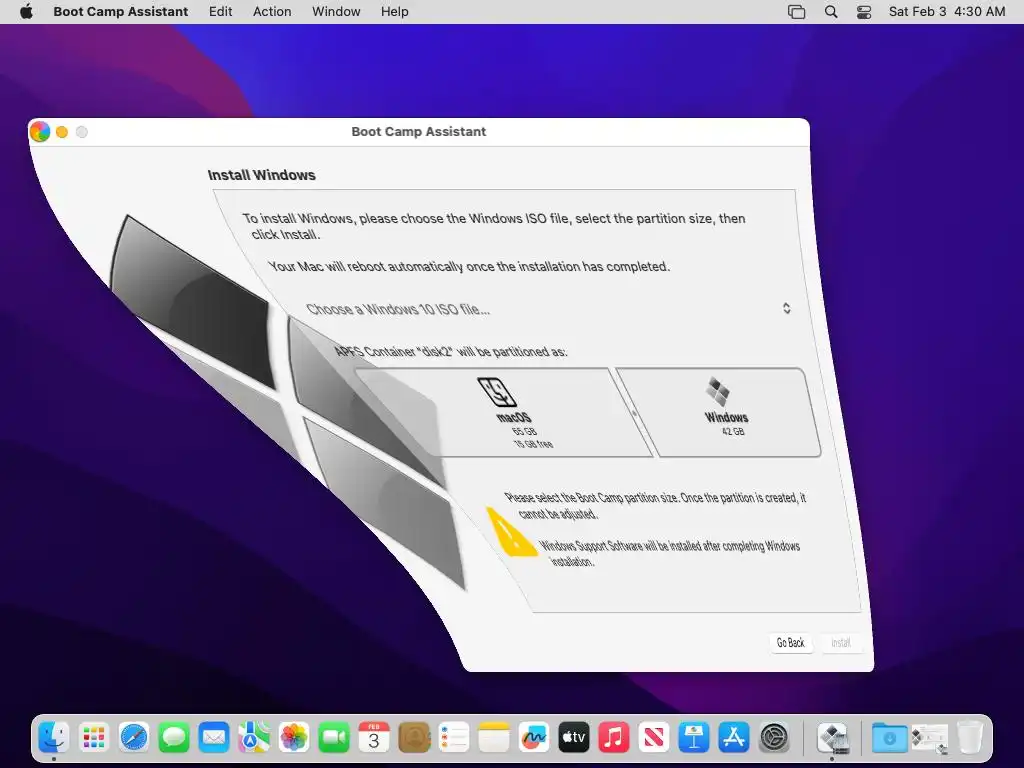Open Apple TV from the dock
The image size is (1024, 768).
coord(573,738)
